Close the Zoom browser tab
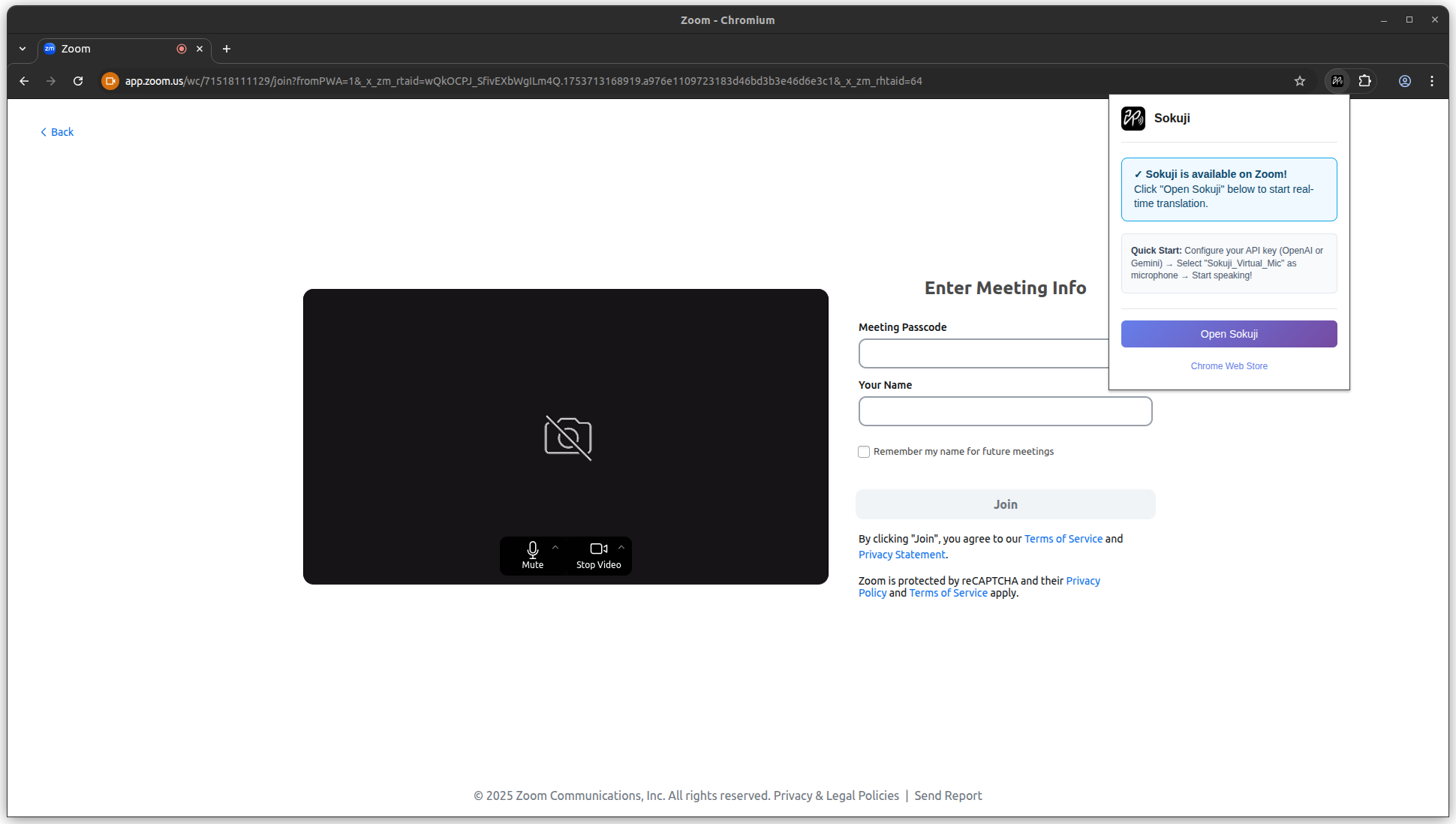1456x824 pixels. point(200,49)
